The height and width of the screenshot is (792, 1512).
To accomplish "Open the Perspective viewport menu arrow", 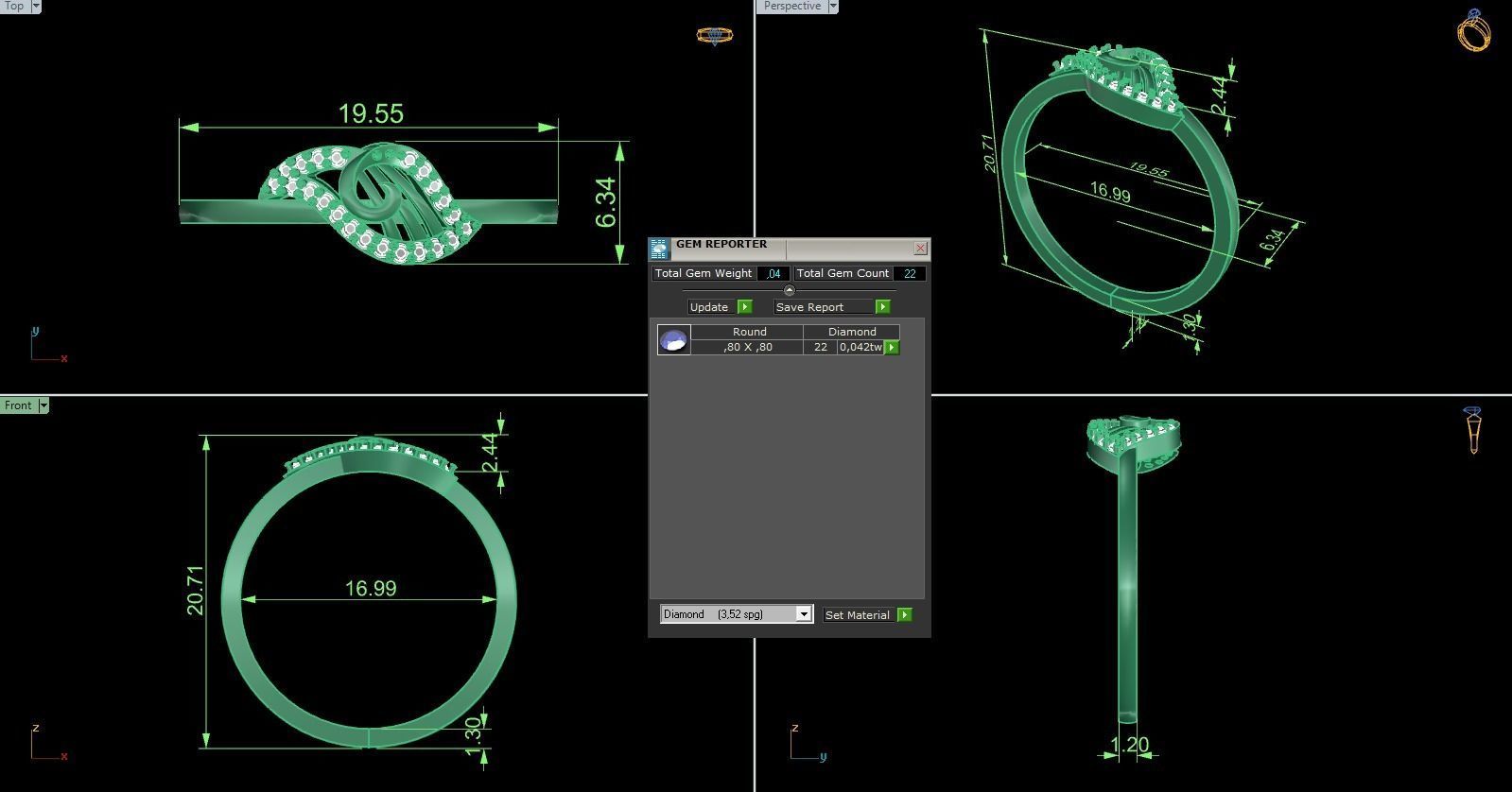I will (x=833, y=6).
